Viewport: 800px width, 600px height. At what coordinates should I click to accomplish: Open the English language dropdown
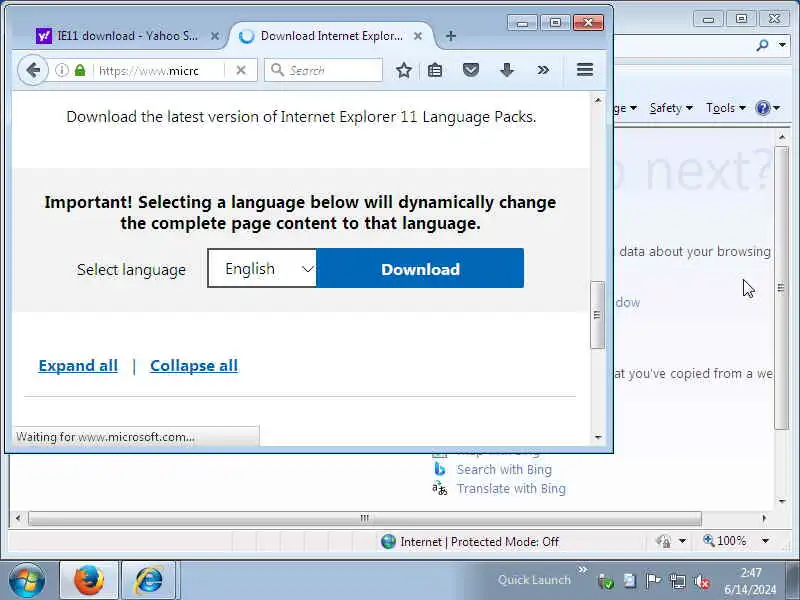tap(262, 268)
